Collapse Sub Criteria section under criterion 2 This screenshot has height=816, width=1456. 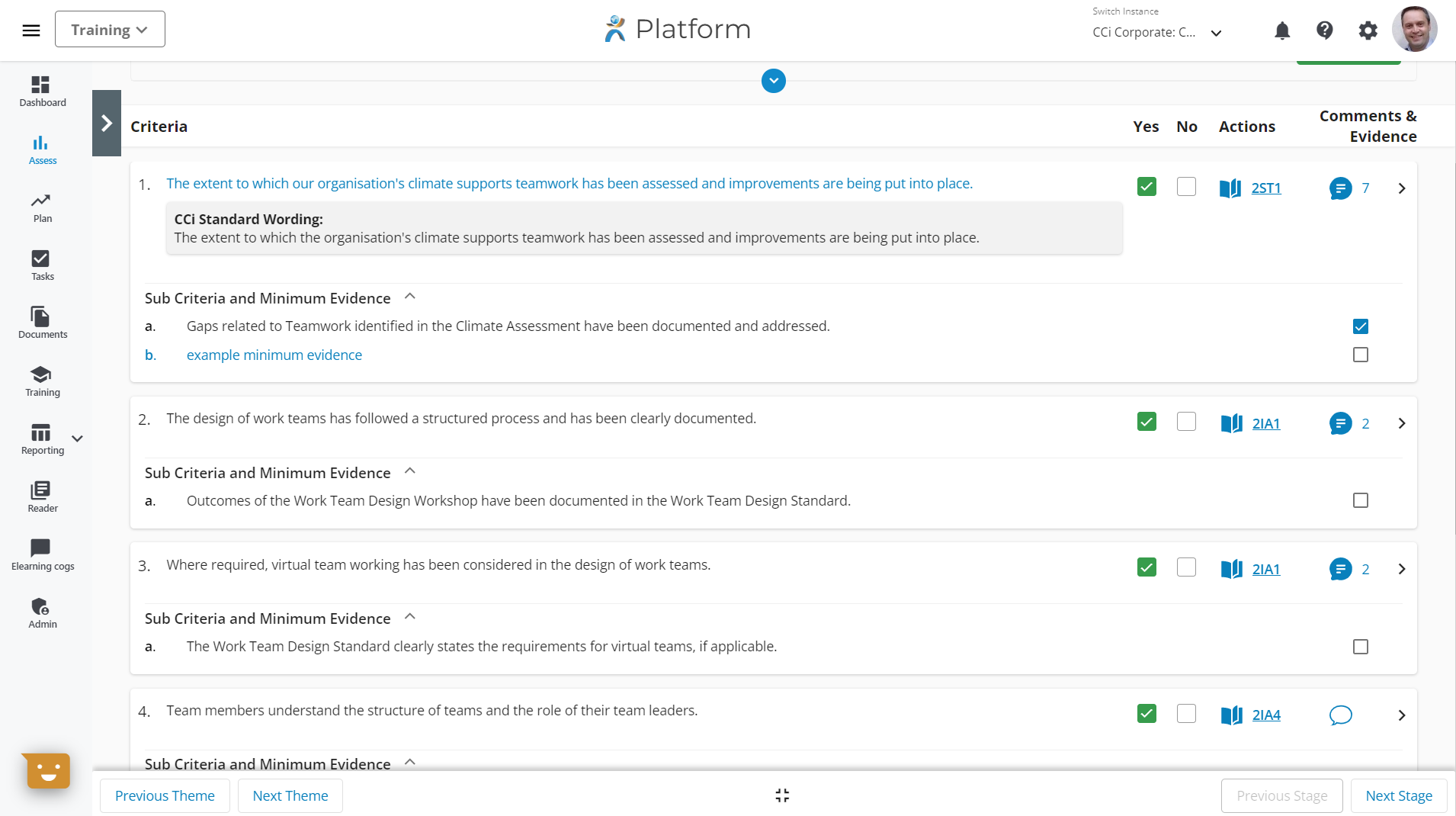410,471
